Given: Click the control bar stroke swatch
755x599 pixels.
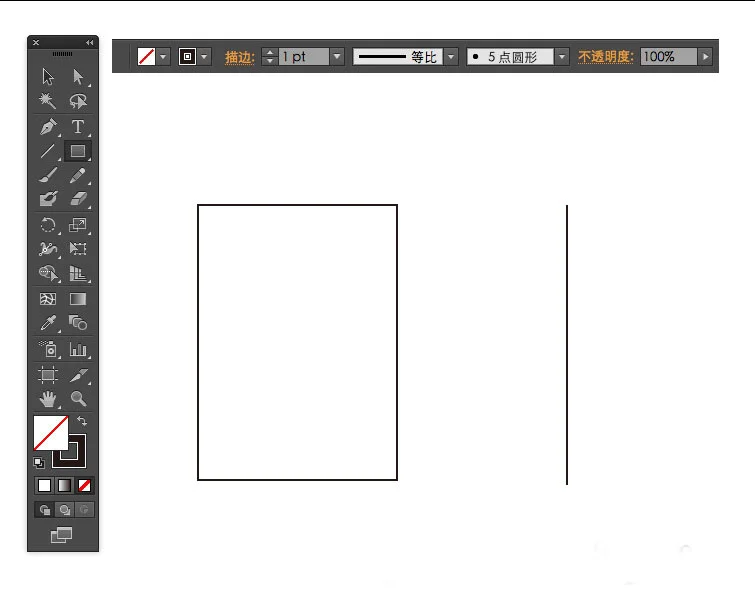Looking at the screenshot, I should point(187,56).
